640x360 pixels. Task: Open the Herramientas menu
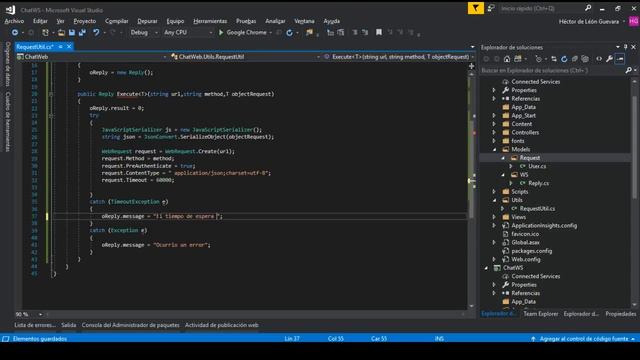[210, 21]
